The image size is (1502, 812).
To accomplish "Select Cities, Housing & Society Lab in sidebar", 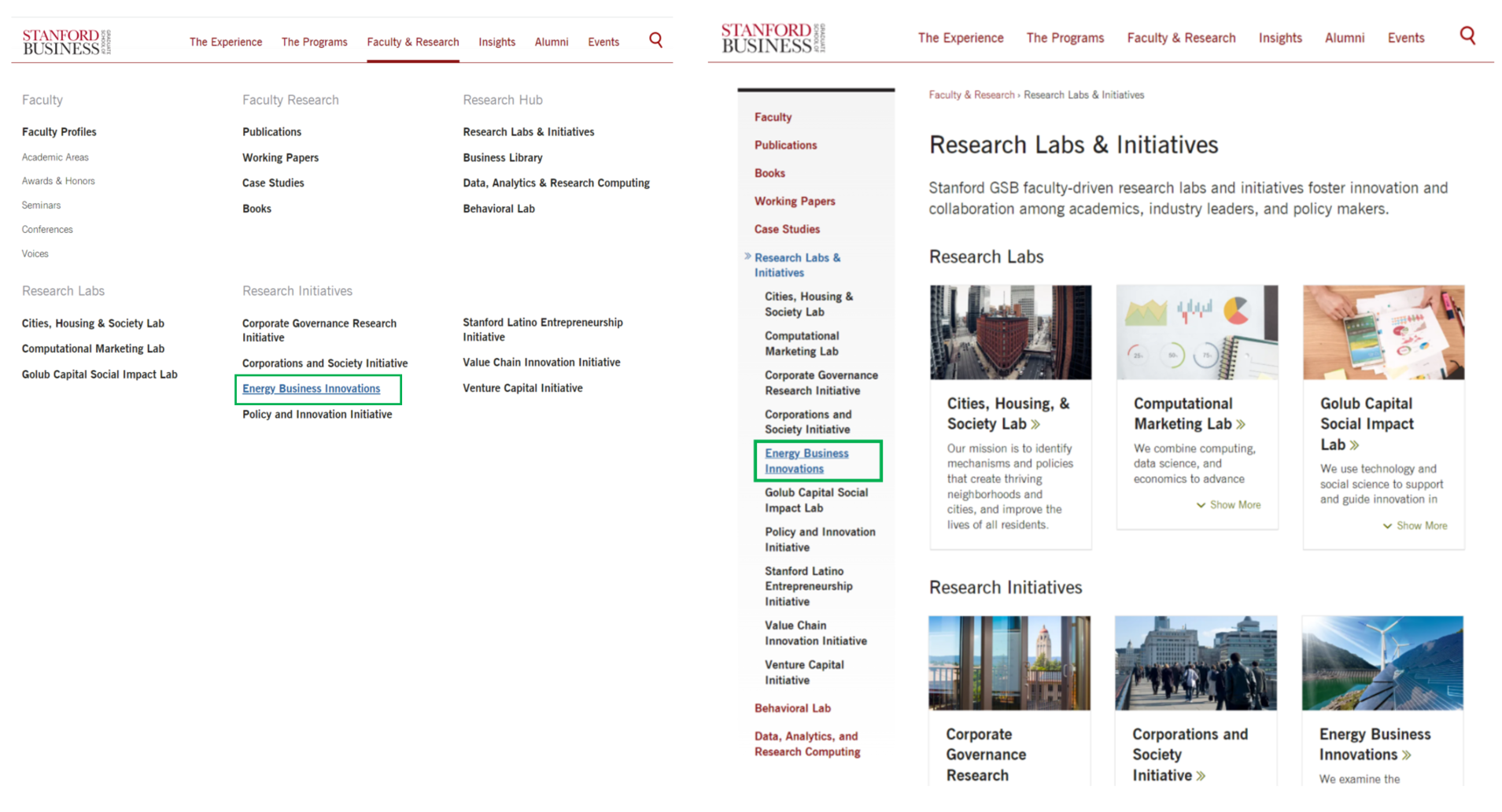I will click(x=809, y=304).
